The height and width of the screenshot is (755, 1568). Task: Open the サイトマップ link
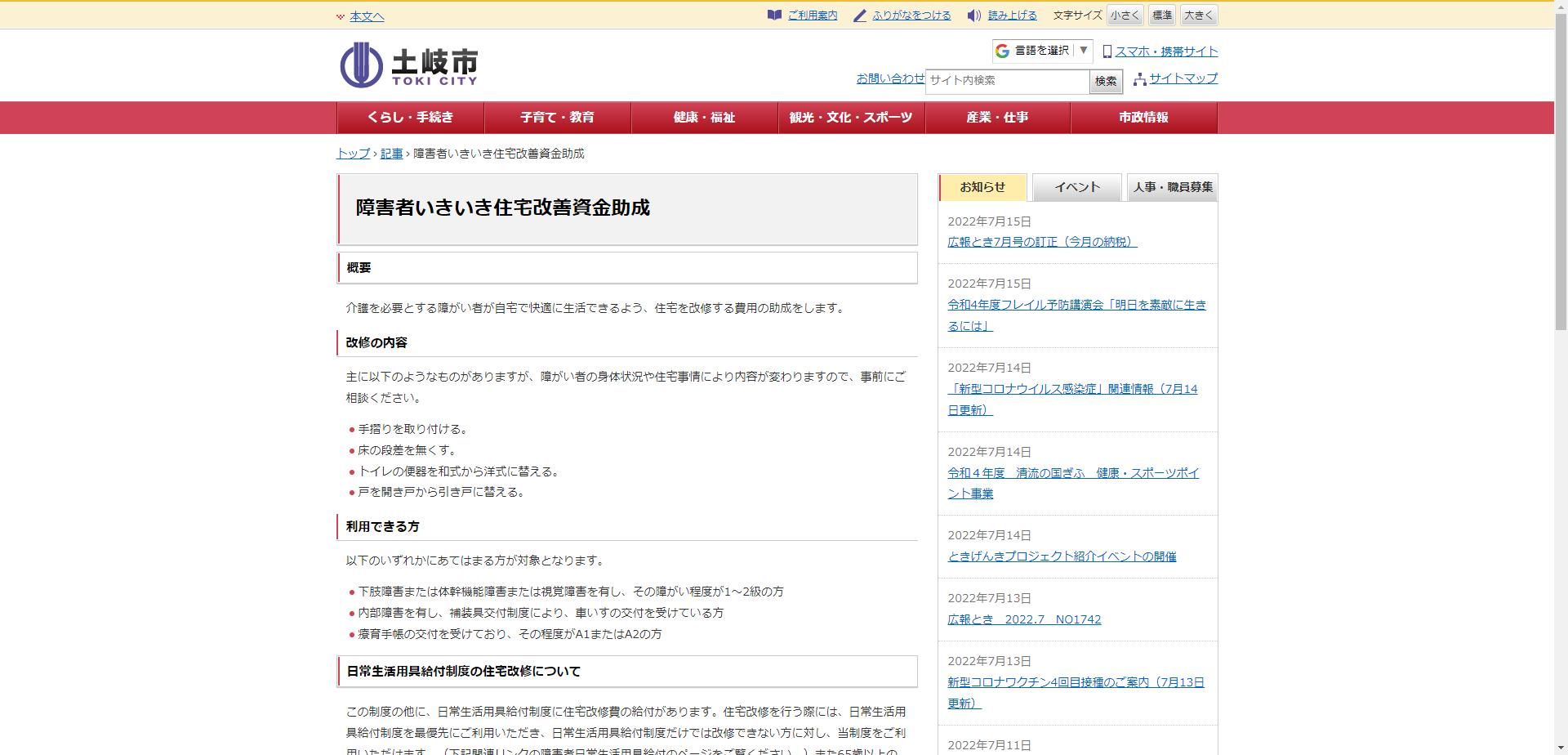click(1183, 78)
